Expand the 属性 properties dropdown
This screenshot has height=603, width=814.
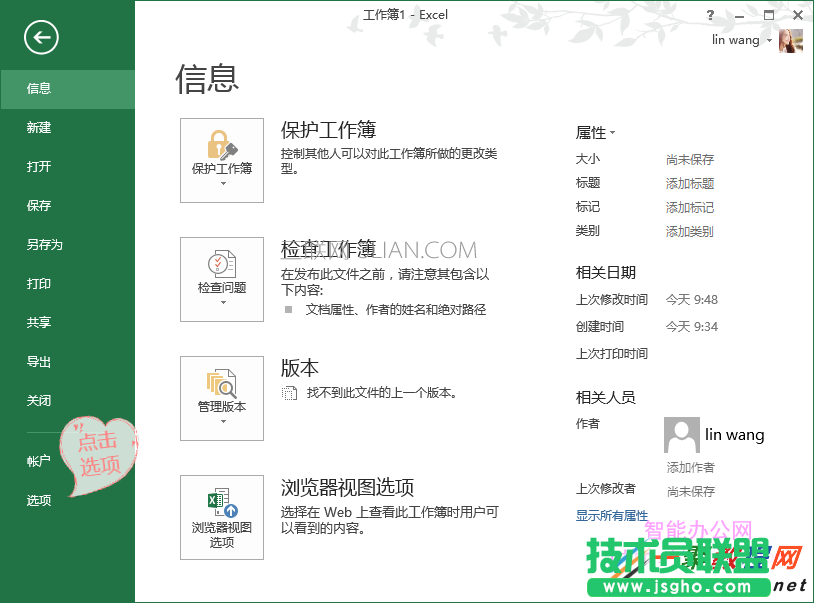click(596, 132)
